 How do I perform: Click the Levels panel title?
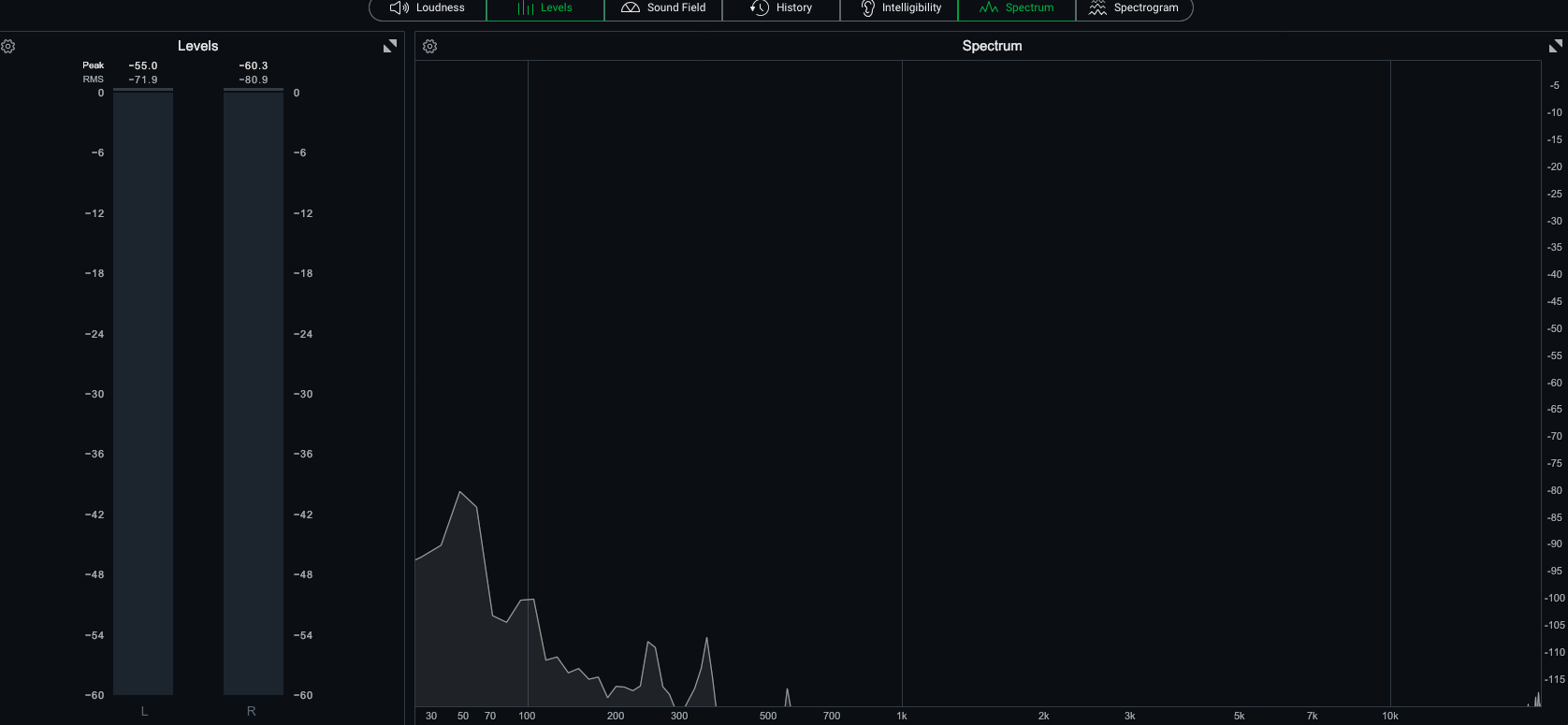(197, 46)
